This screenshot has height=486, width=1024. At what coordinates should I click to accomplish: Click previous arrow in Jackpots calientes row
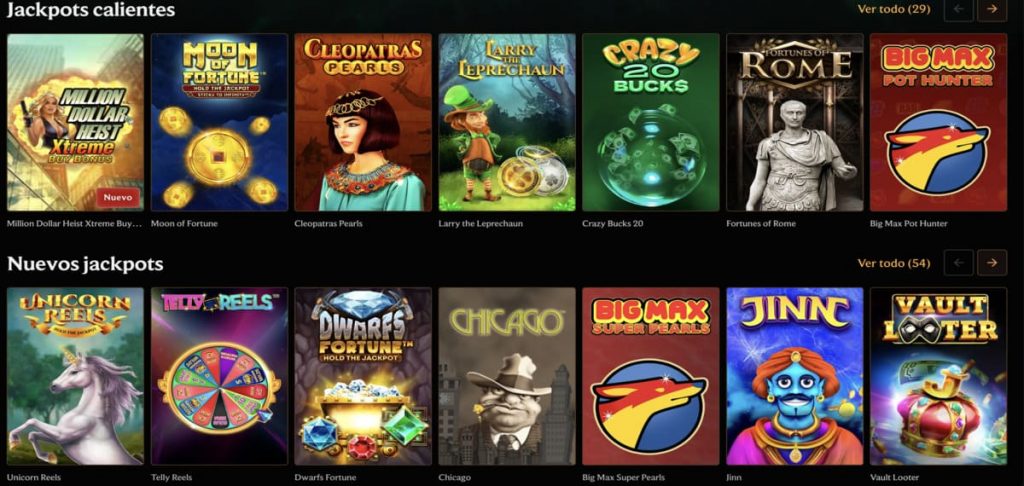(959, 9)
